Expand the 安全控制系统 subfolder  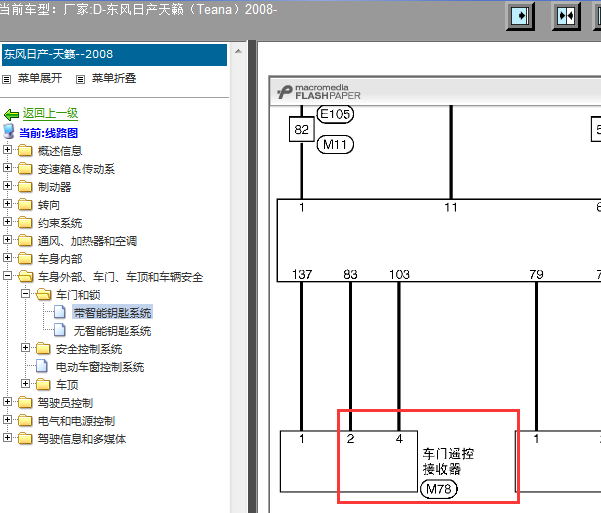25,348
